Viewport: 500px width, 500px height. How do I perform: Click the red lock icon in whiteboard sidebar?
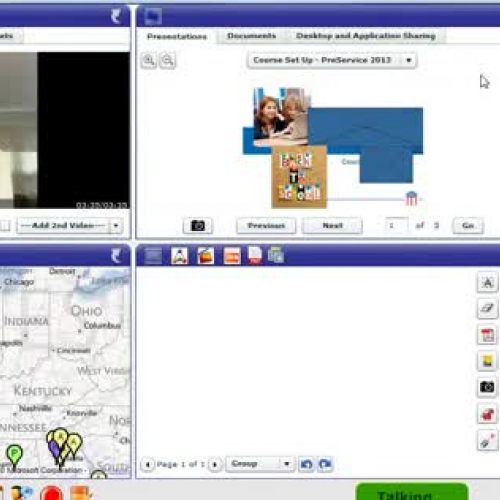488,414
